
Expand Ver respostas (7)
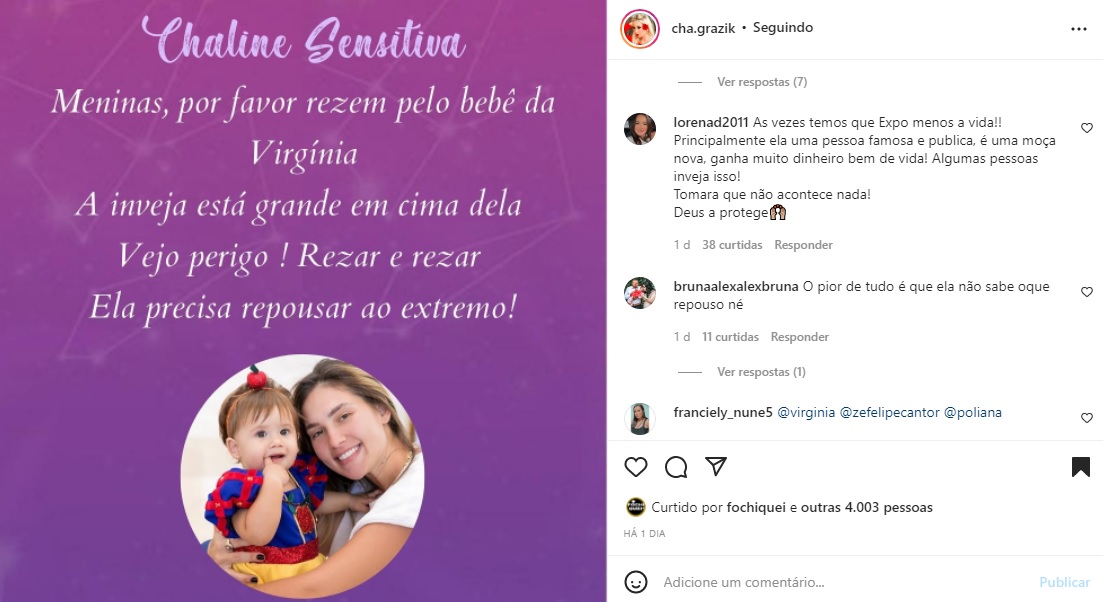tap(762, 82)
